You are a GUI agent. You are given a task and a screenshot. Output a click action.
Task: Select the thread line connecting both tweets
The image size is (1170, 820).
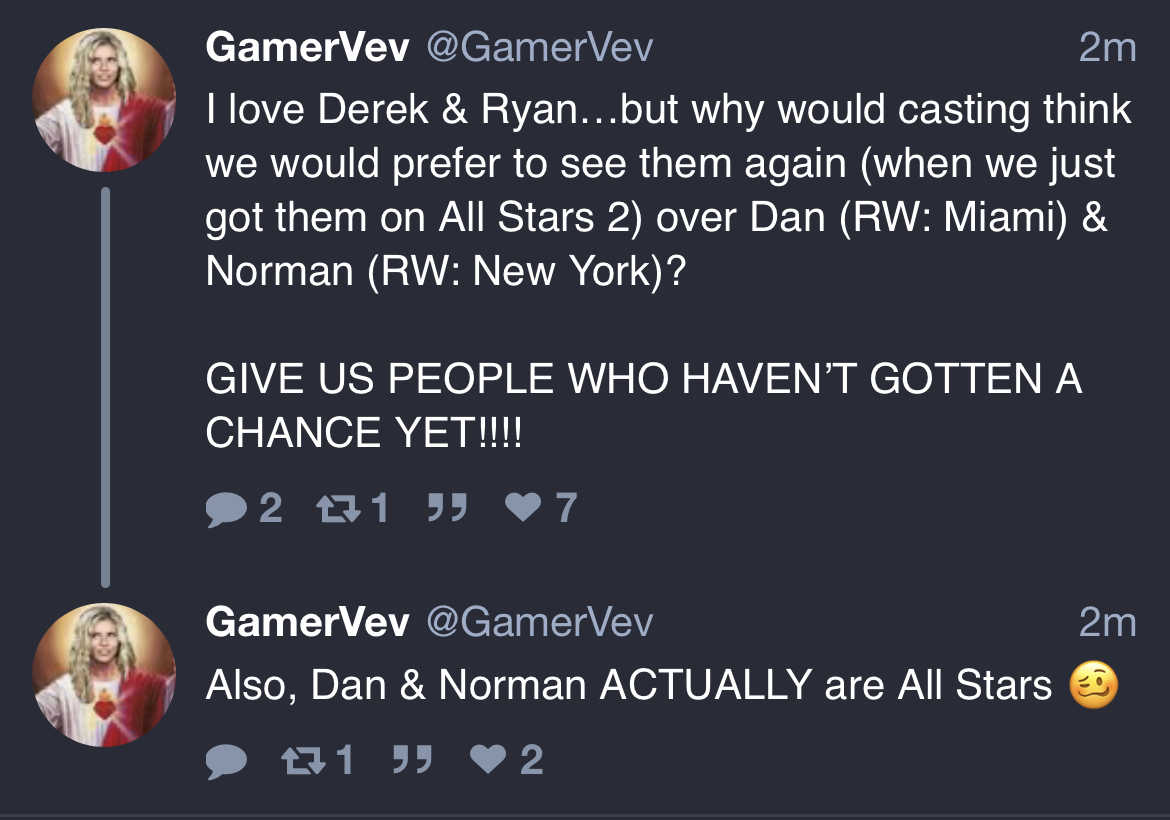click(x=105, y=387)
